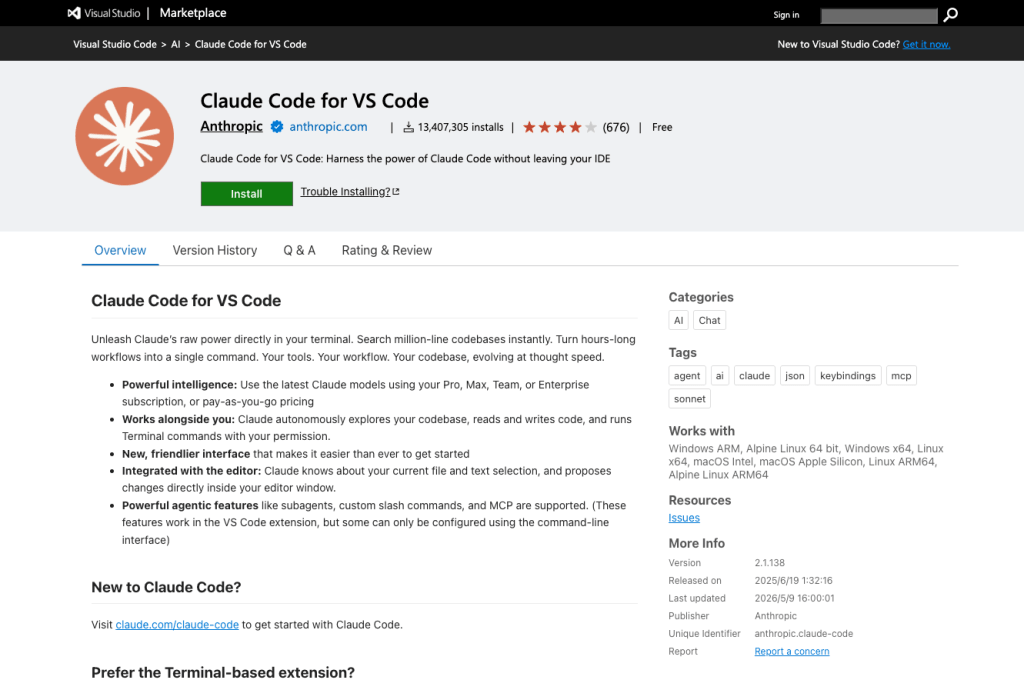The width and height of the screenshot is (1024, 680).
Task: Click the installs download icon
Action: coord(408,127)
